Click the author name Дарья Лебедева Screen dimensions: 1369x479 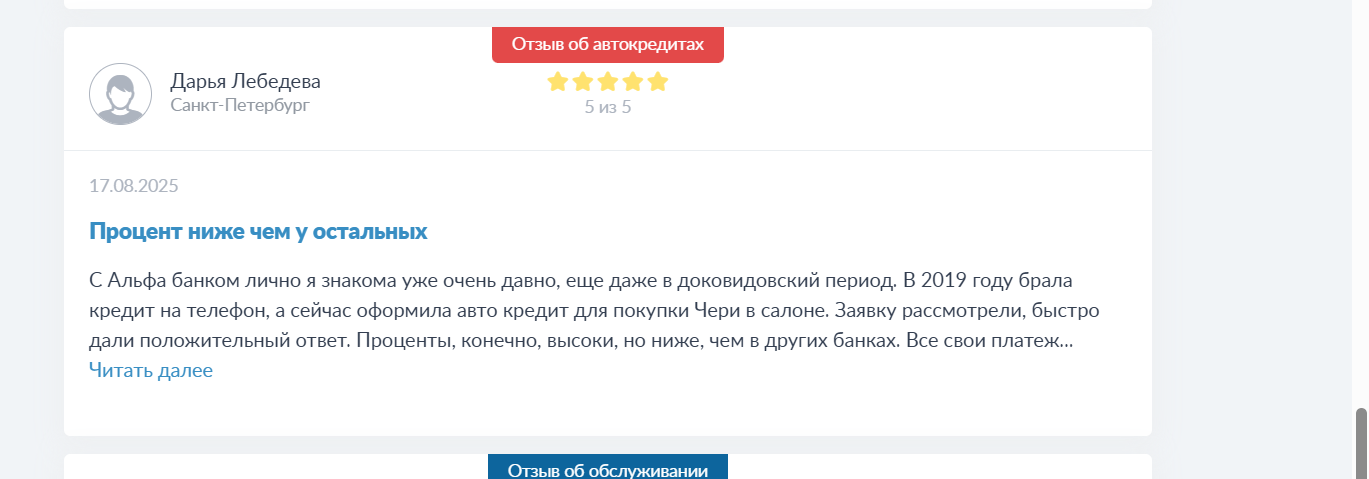coord(246,82)
